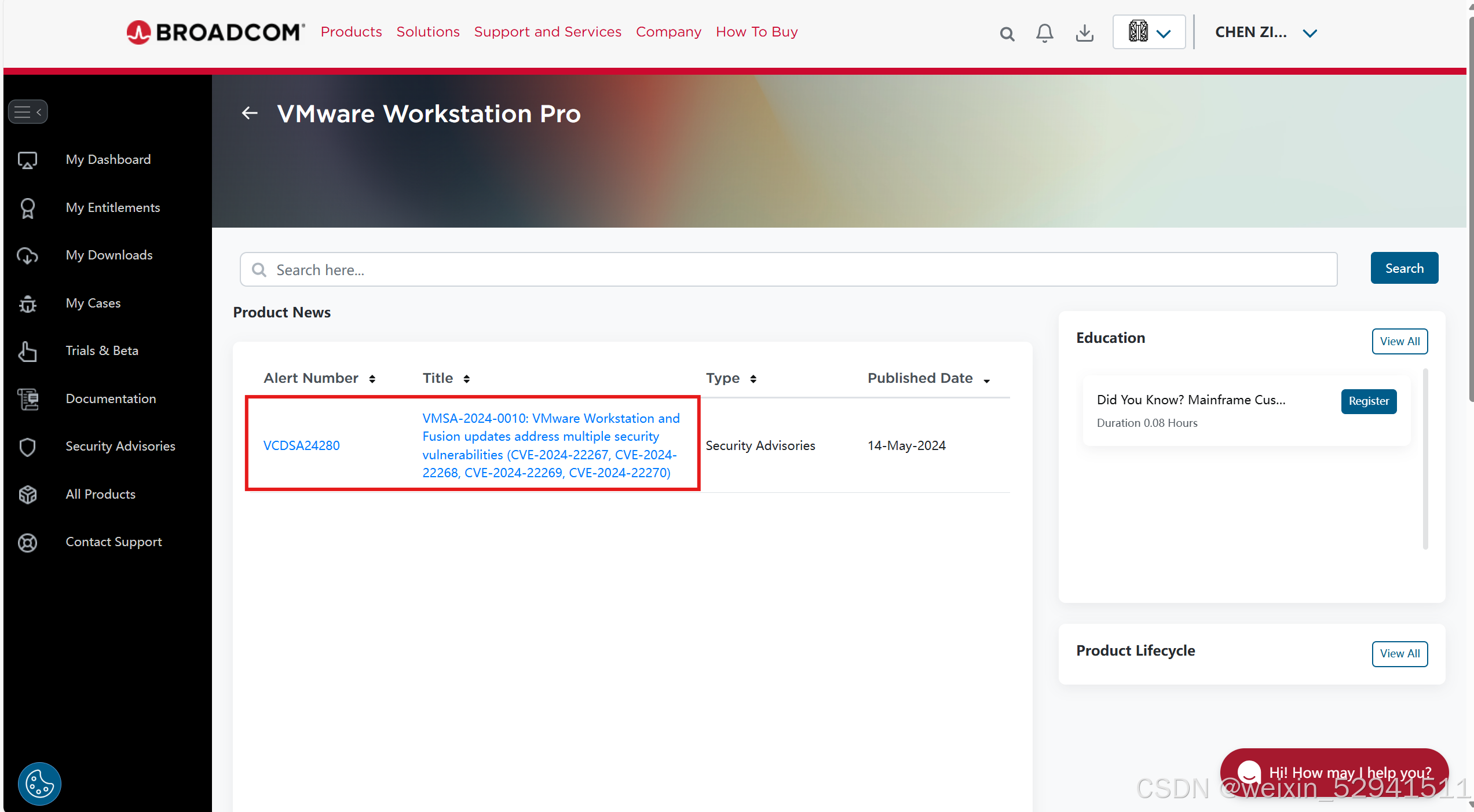Click the Contact Support lifebuoy icon
Image resolution: width=1474 pixels, height=812 pixels.
[27, 542]
